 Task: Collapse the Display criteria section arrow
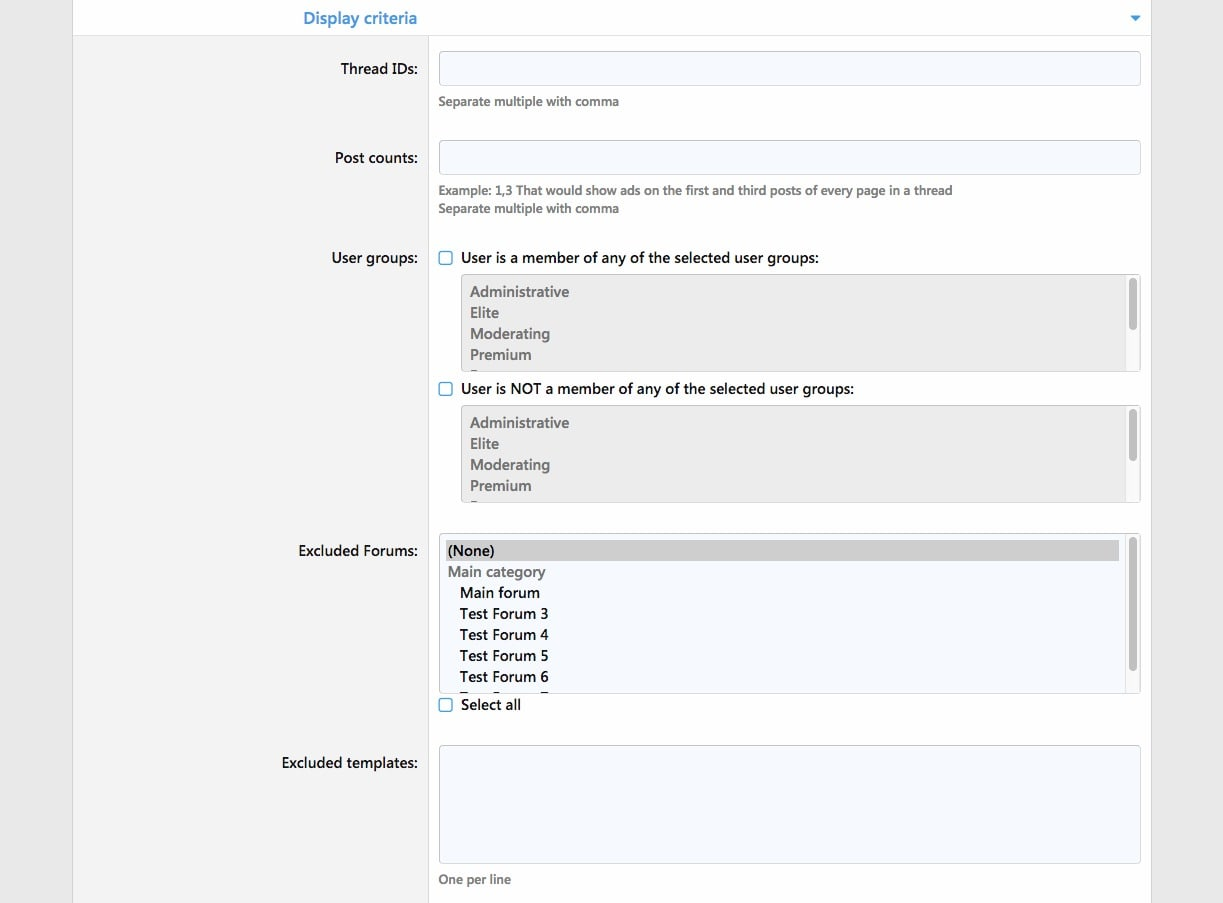[x=1134, y=18]
